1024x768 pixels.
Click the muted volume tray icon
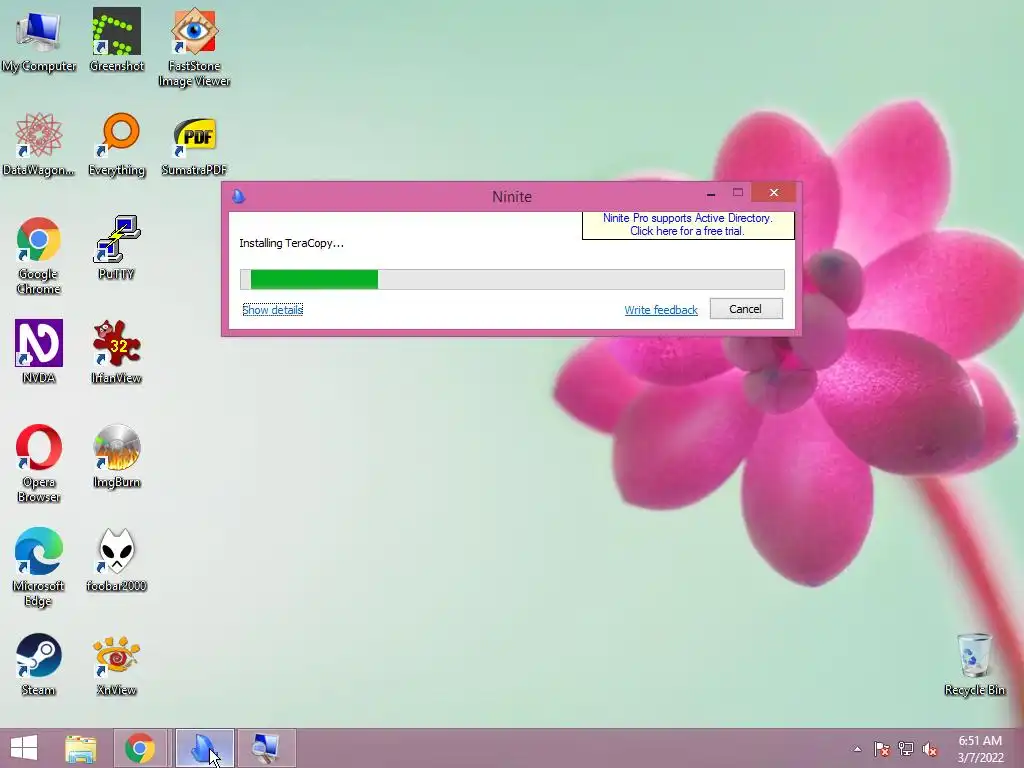tap(930, 749)
